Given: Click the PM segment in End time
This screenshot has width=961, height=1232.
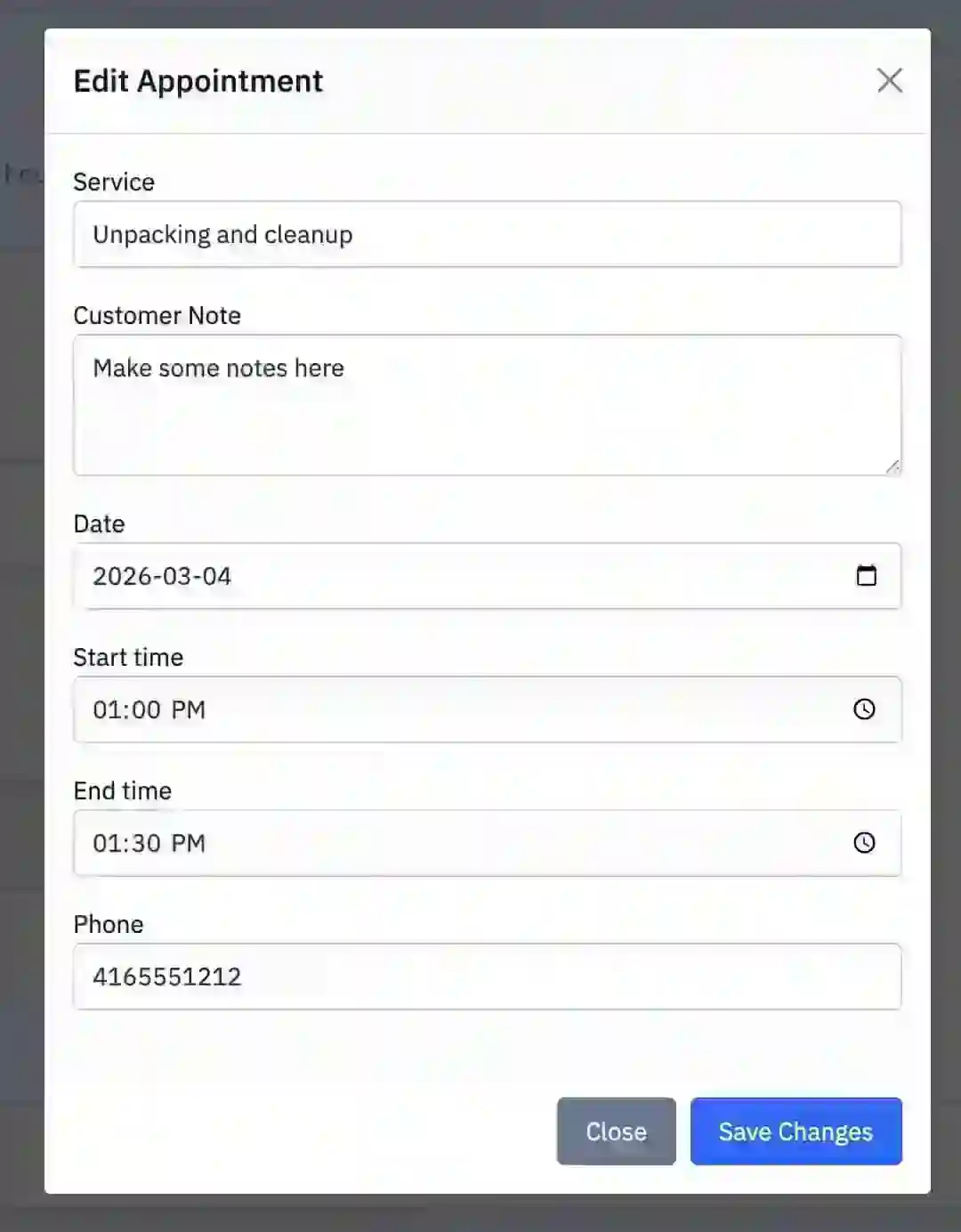Looking at the screenshot, I should pos(188,843).
